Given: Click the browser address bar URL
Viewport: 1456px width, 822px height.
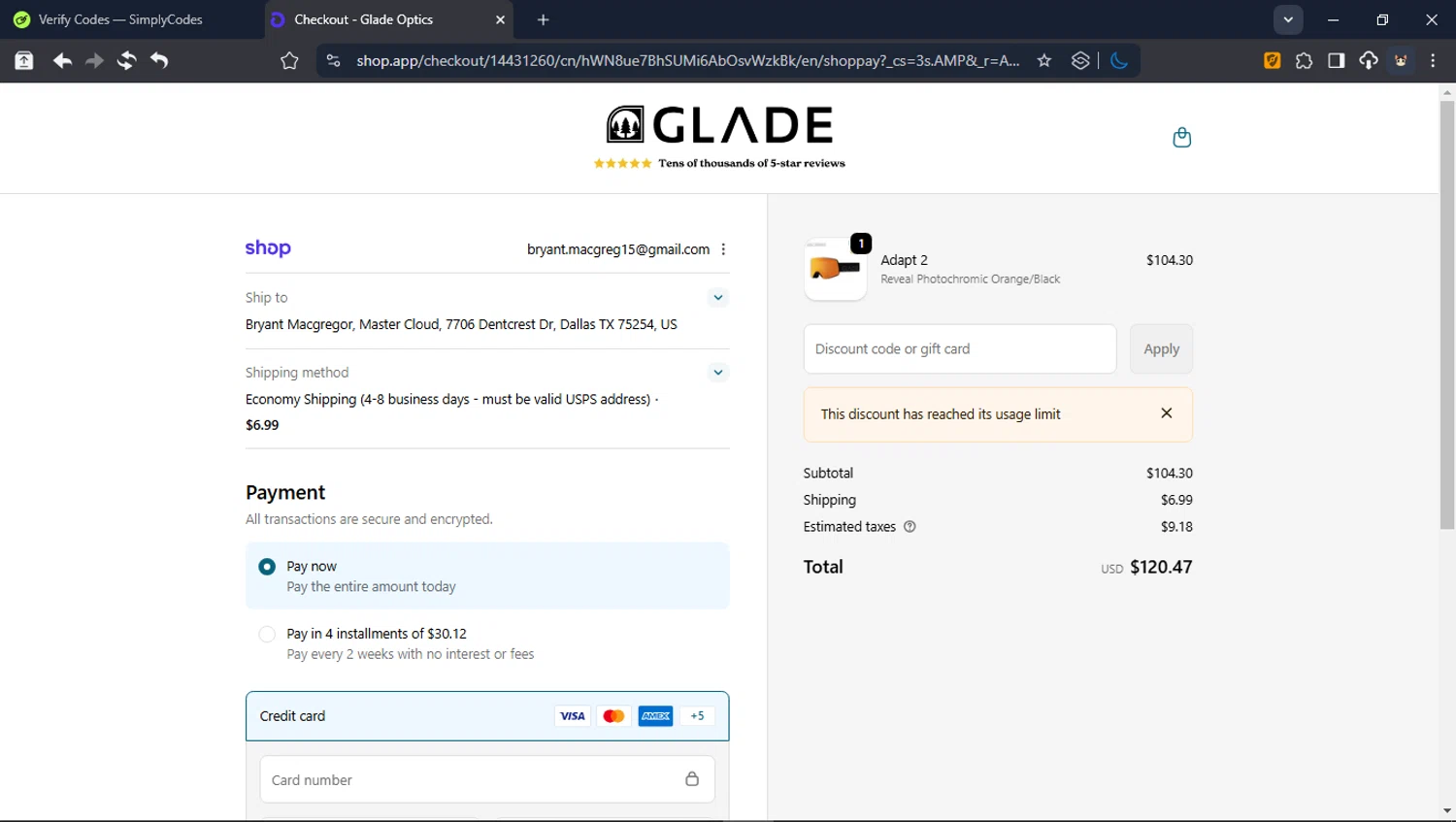Looking at the screenshot, I should click(687, 60).
